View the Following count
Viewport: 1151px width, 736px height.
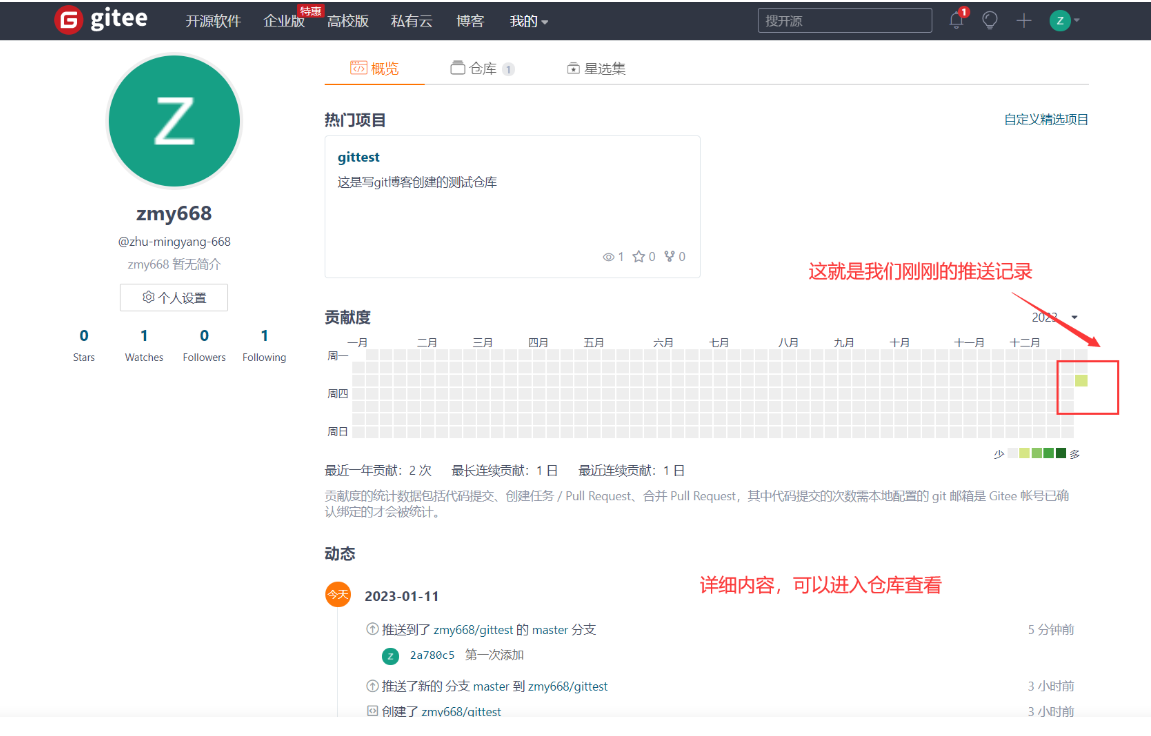[264, 345]
